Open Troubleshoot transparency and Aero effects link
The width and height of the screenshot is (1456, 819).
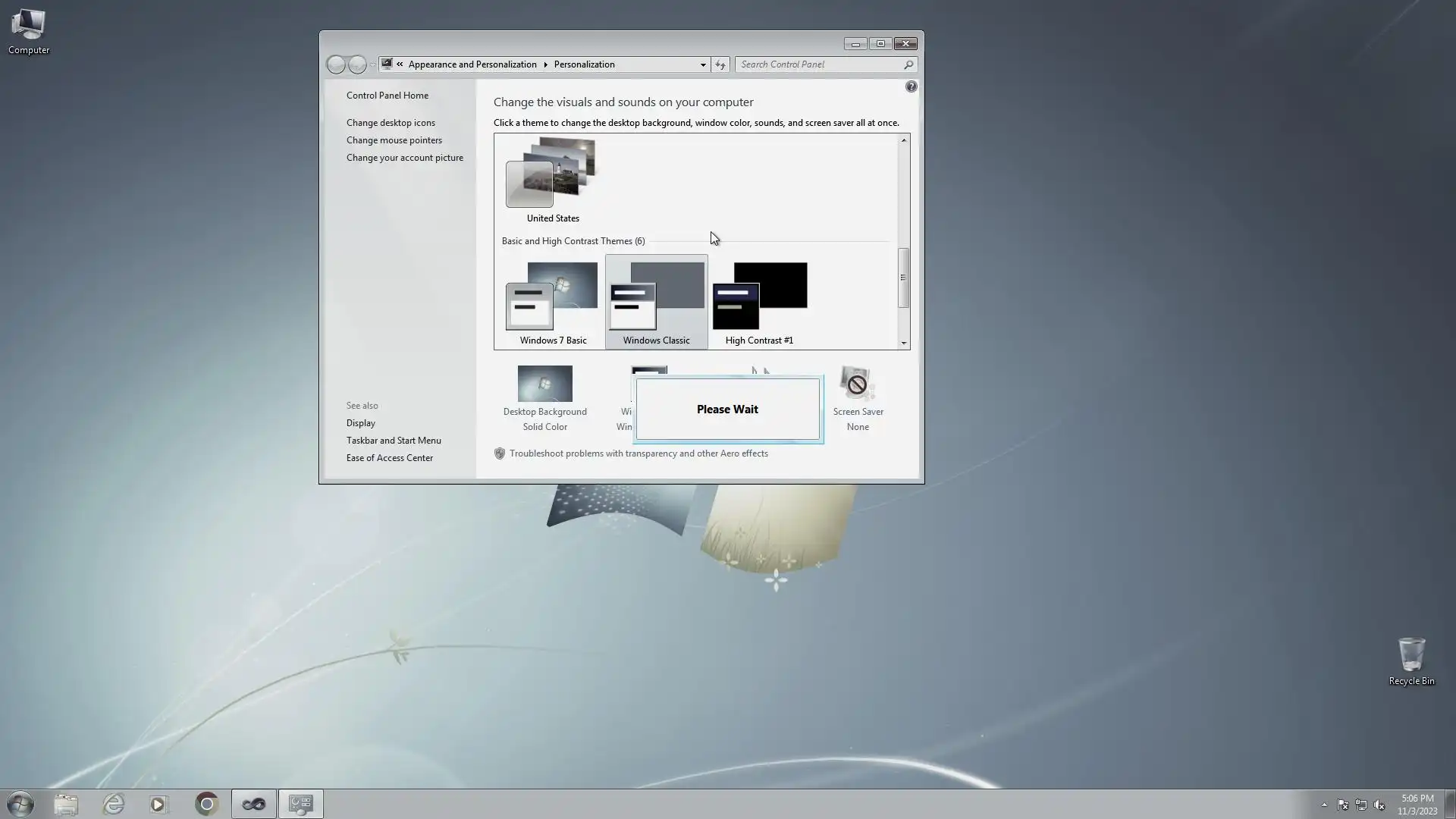click(x=638, y=453)
